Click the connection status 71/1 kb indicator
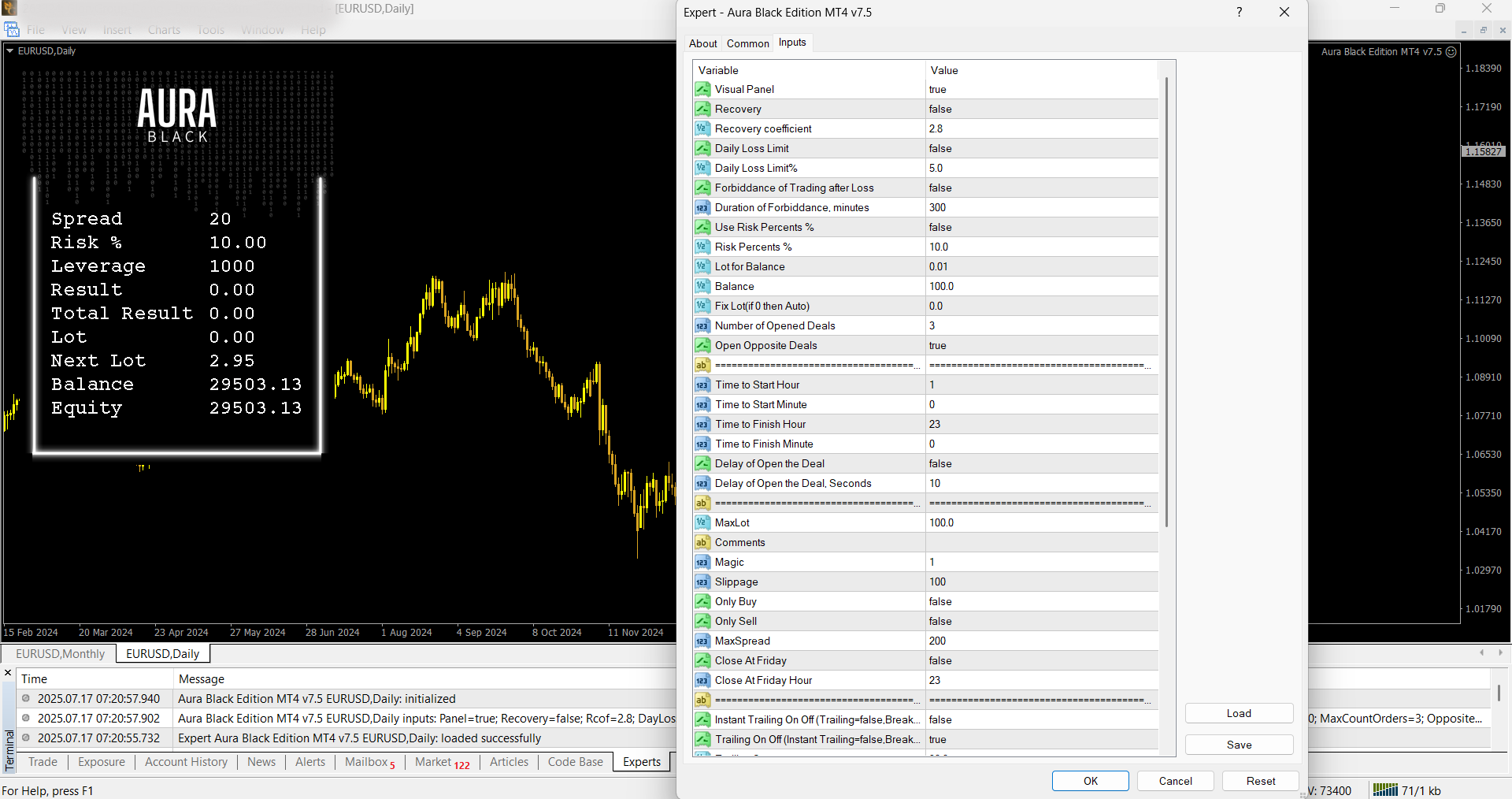Image resolution: width=1512 pixels, height=799 pixels. coord(1406,790)
